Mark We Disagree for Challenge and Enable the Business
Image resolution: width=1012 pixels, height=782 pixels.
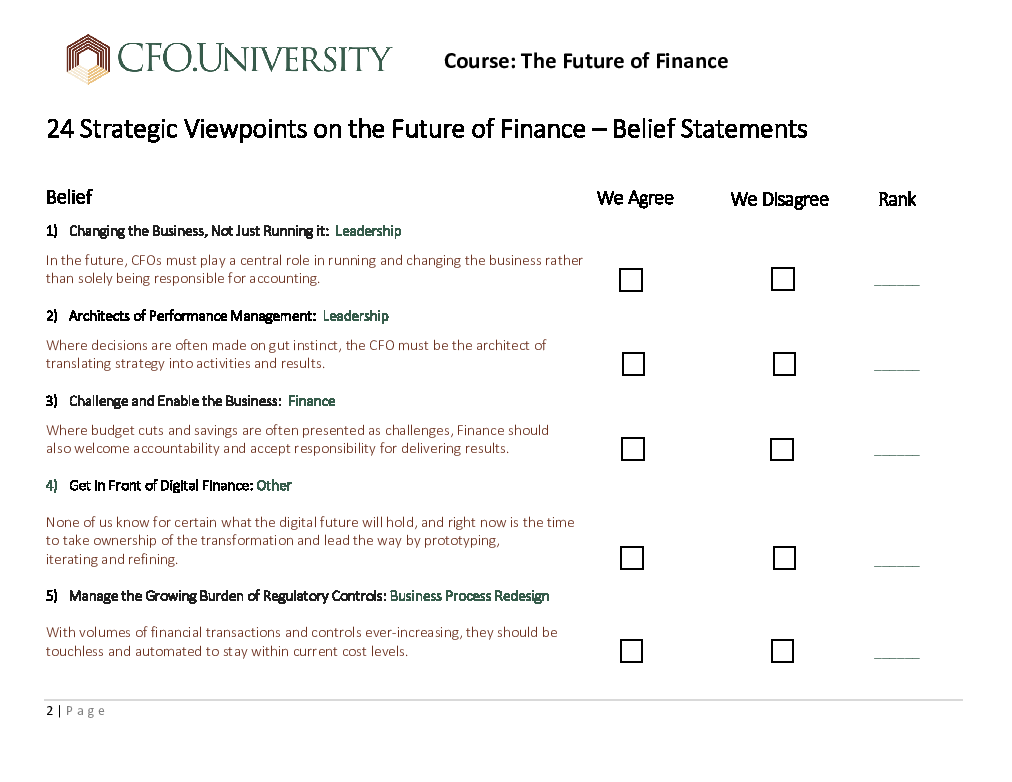(782, 450)
